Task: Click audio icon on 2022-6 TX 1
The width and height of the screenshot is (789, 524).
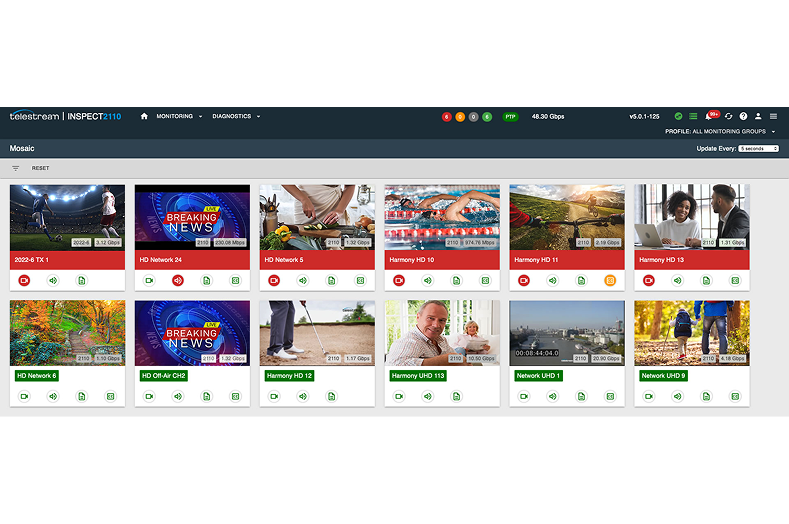Action: click(53, 280)
